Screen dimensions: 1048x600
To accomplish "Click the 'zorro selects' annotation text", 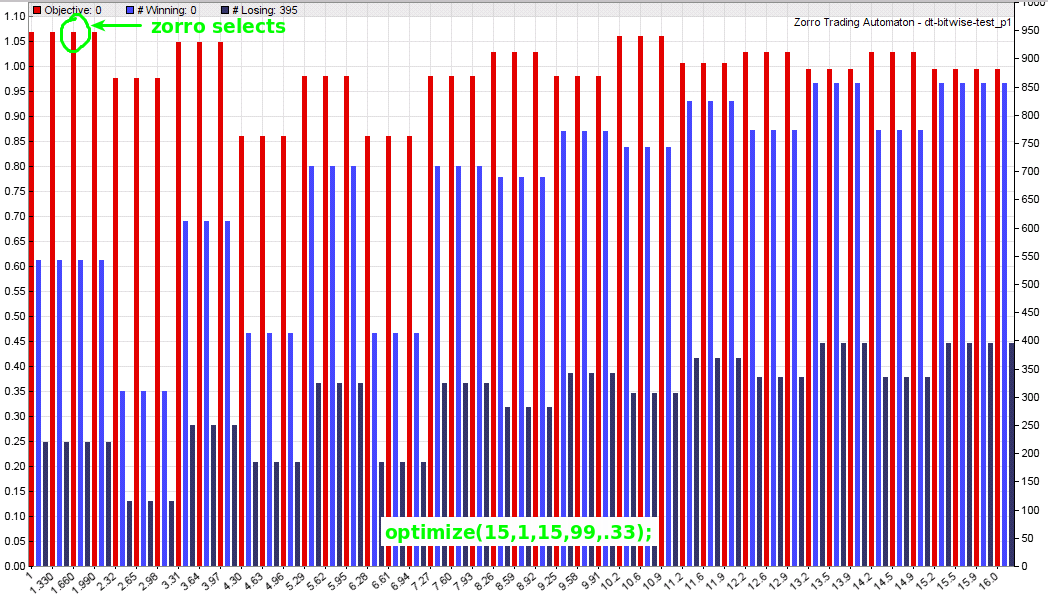I will coord(218,27).
